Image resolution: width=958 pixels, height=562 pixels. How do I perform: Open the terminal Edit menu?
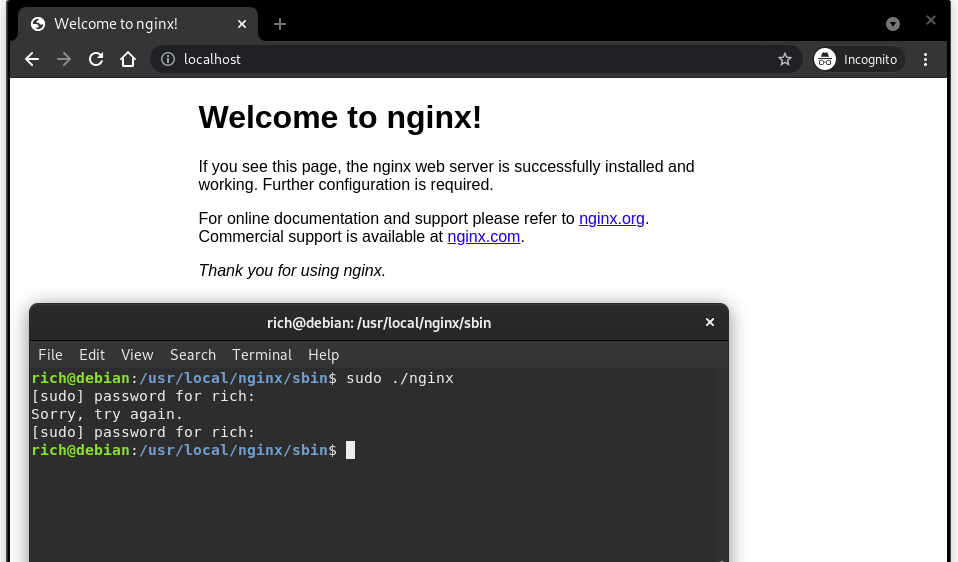coord(92,355)
